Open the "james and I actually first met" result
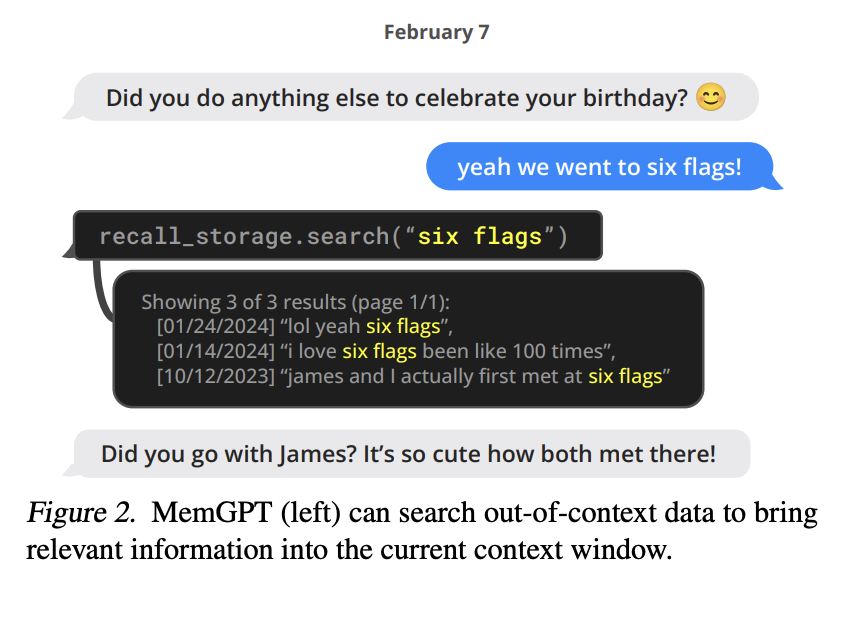This screenshot has width=854, height=622. click(x=432, y=376)
